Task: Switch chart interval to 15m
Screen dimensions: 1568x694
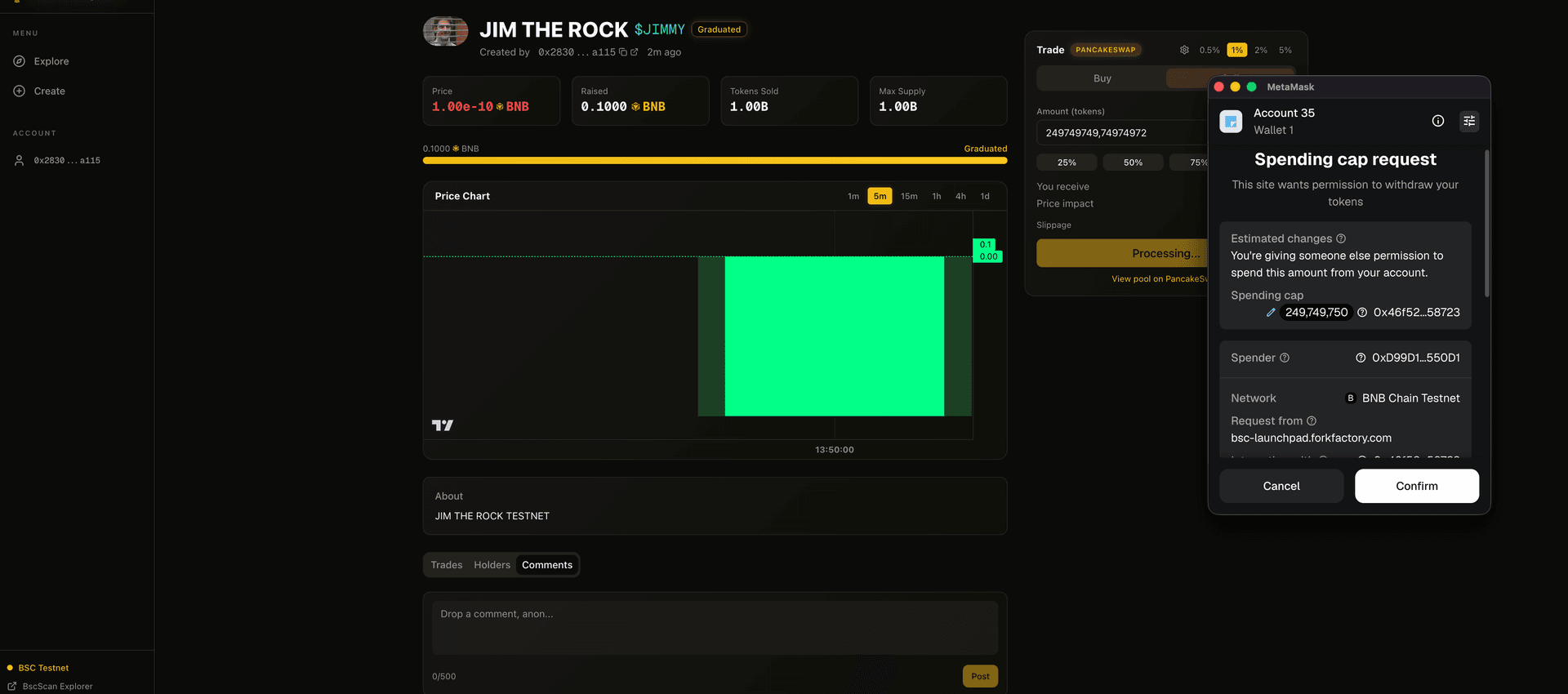Action: click(909, 196)
